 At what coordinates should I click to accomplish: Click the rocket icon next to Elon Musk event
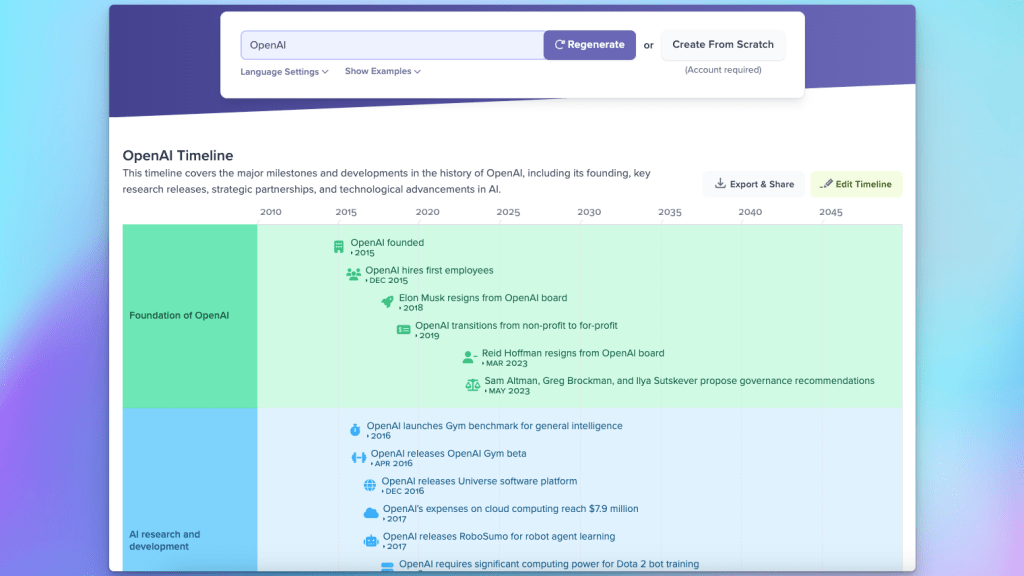[387, 302]
